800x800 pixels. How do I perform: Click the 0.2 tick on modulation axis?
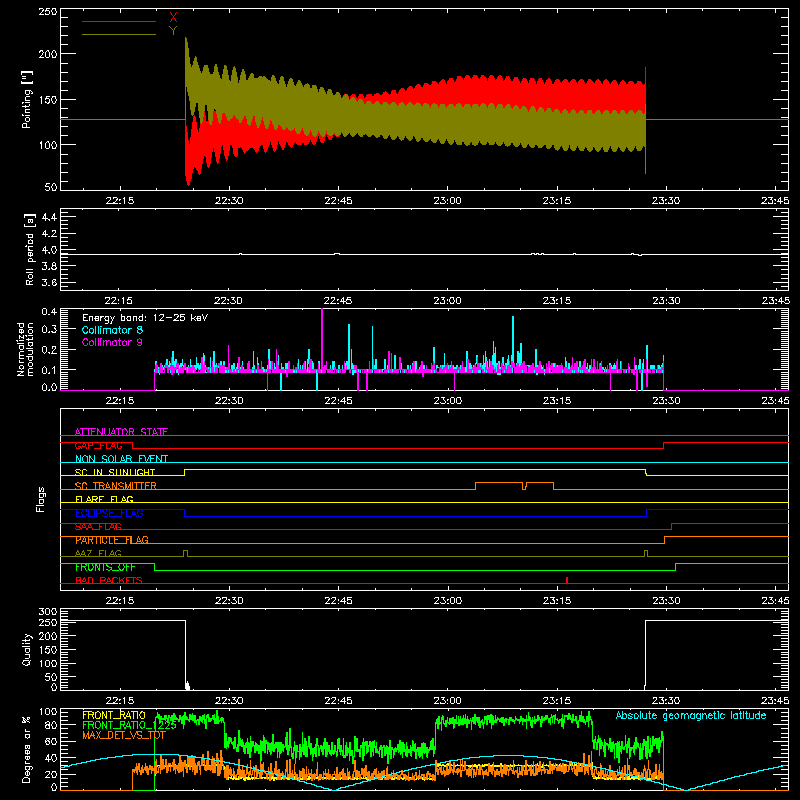[x=49, y=350]
